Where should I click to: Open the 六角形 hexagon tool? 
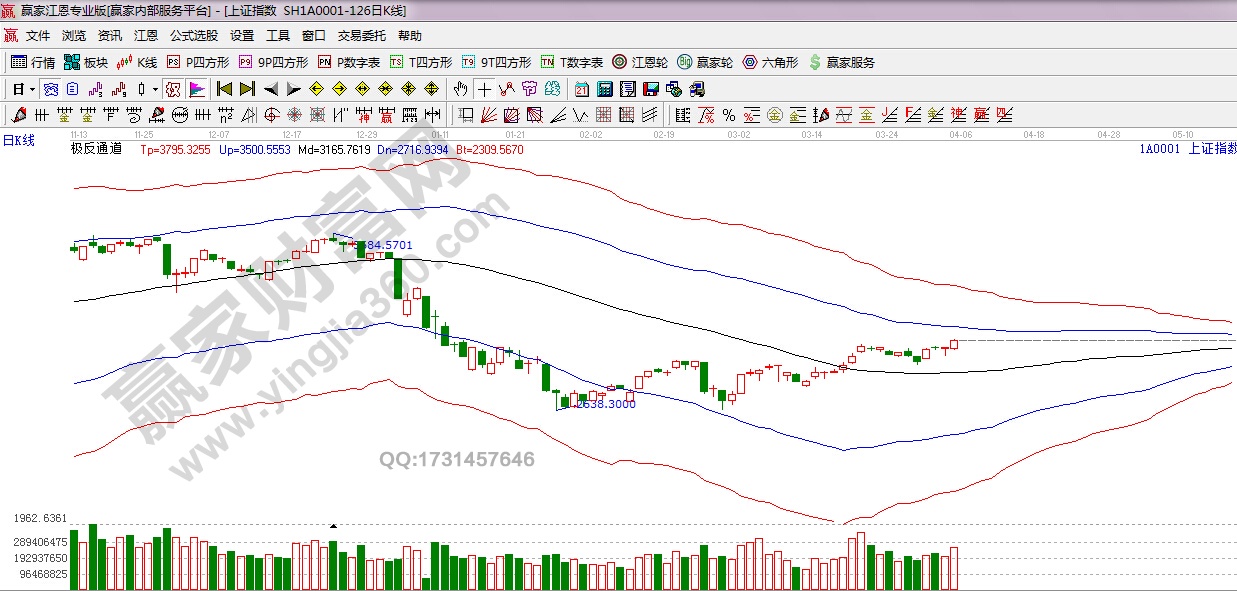click(x=770, y=62)
